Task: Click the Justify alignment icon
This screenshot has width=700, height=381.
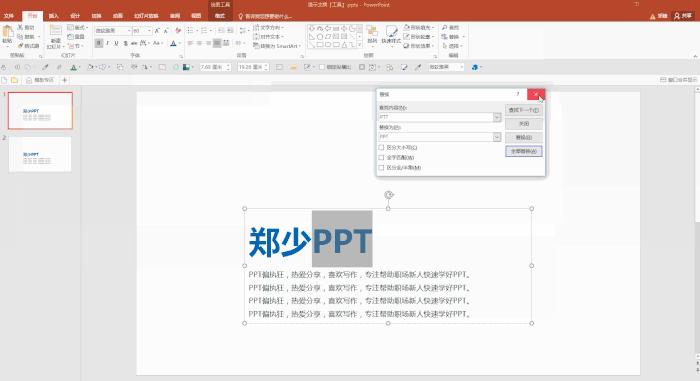Action: [217, 43]
